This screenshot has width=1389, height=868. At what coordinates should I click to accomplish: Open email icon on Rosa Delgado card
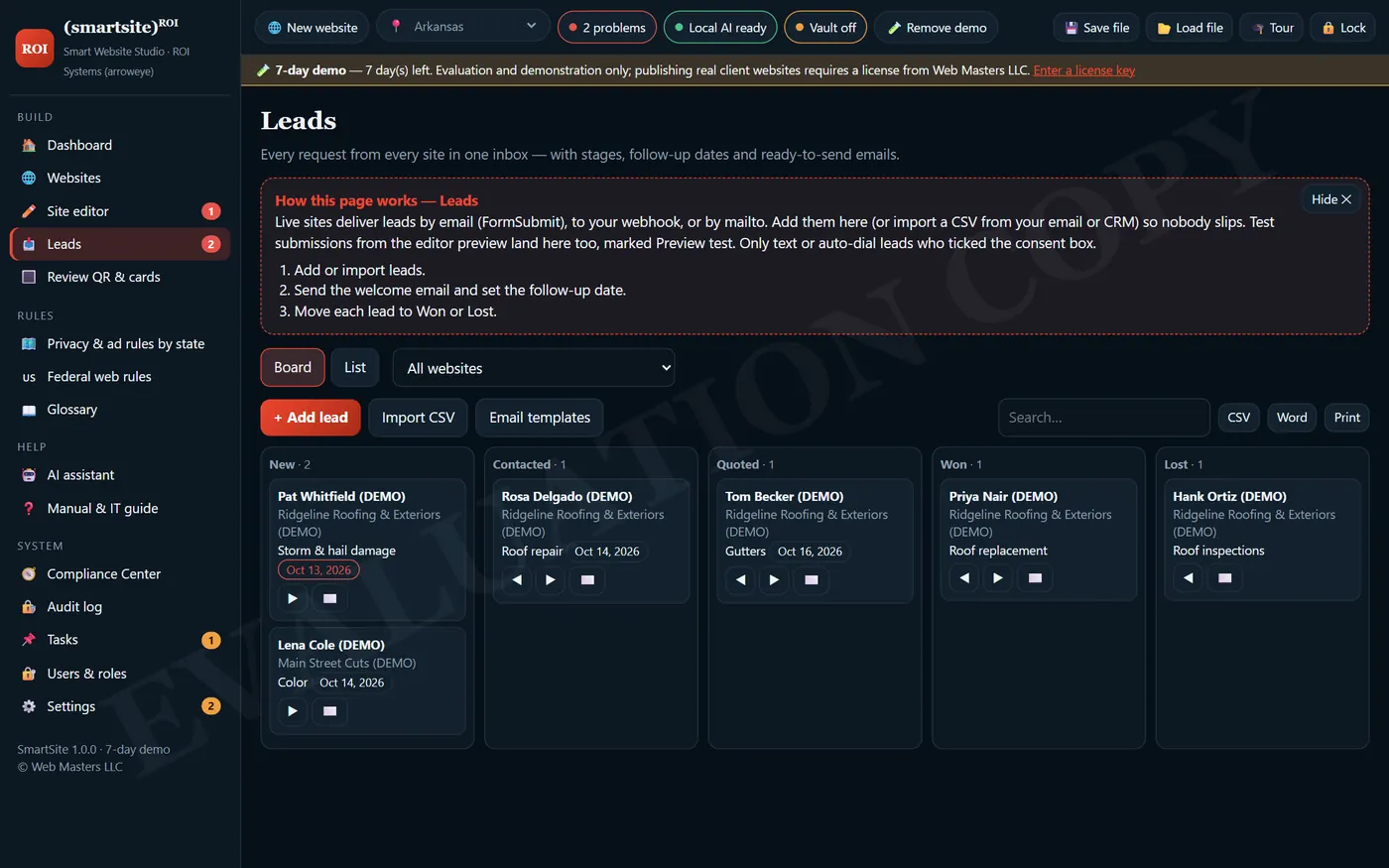[x=587, y=579]
